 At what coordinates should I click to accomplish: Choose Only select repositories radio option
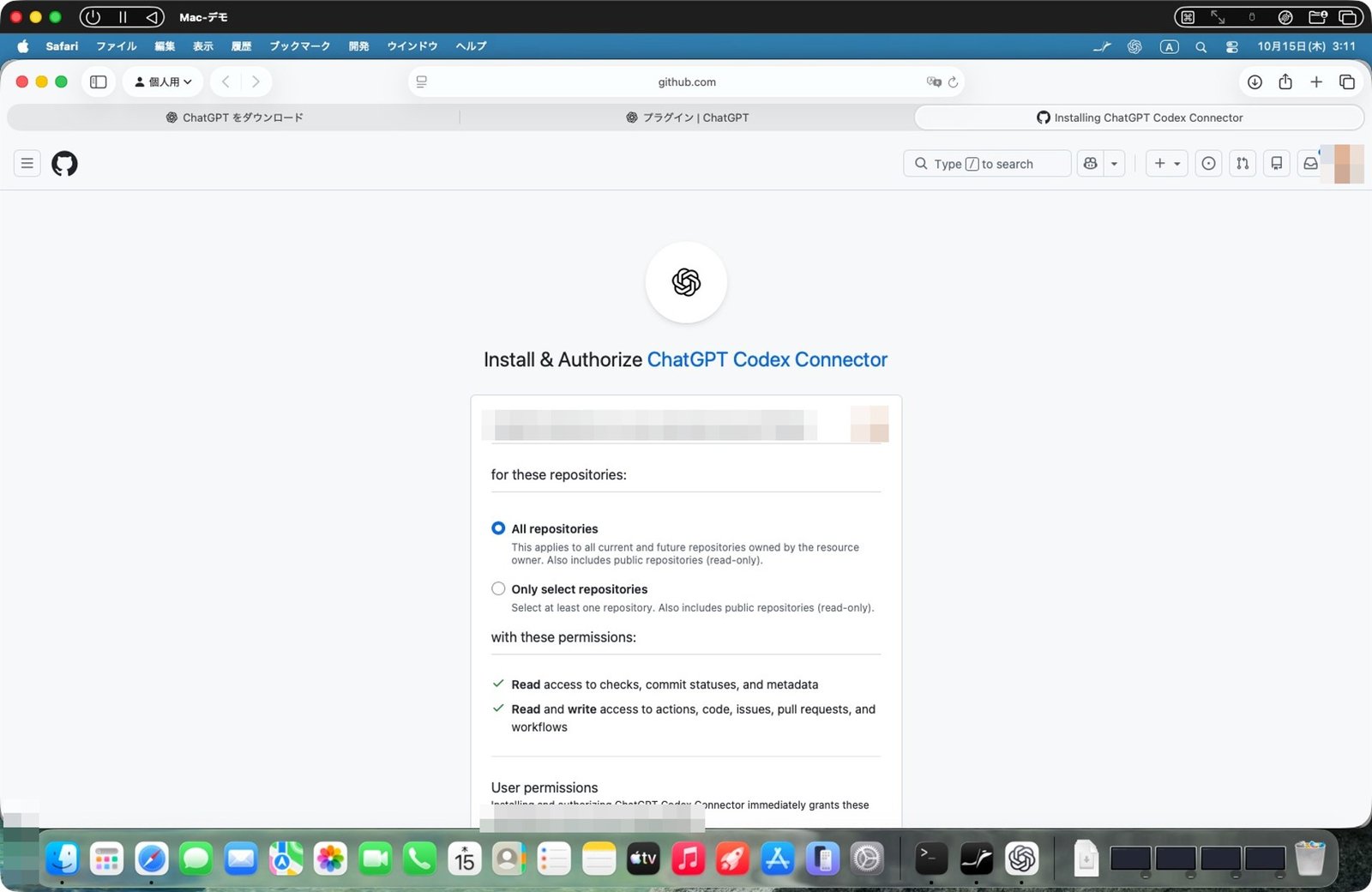click(x=498, y=588)
